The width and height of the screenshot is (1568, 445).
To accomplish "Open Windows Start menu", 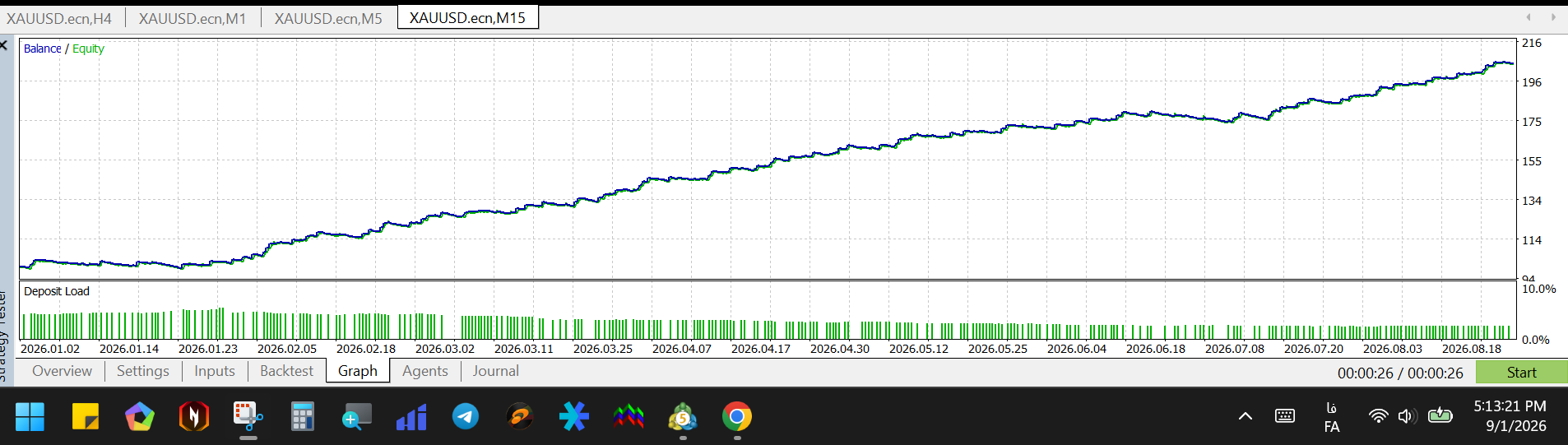I will click(x=30, y=417).
